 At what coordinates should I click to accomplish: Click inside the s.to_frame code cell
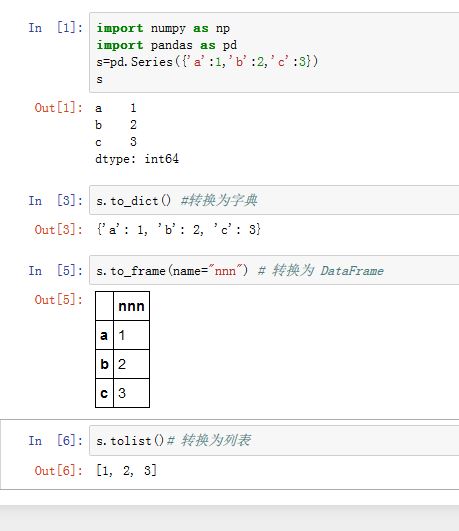click(x=274, y=270)
